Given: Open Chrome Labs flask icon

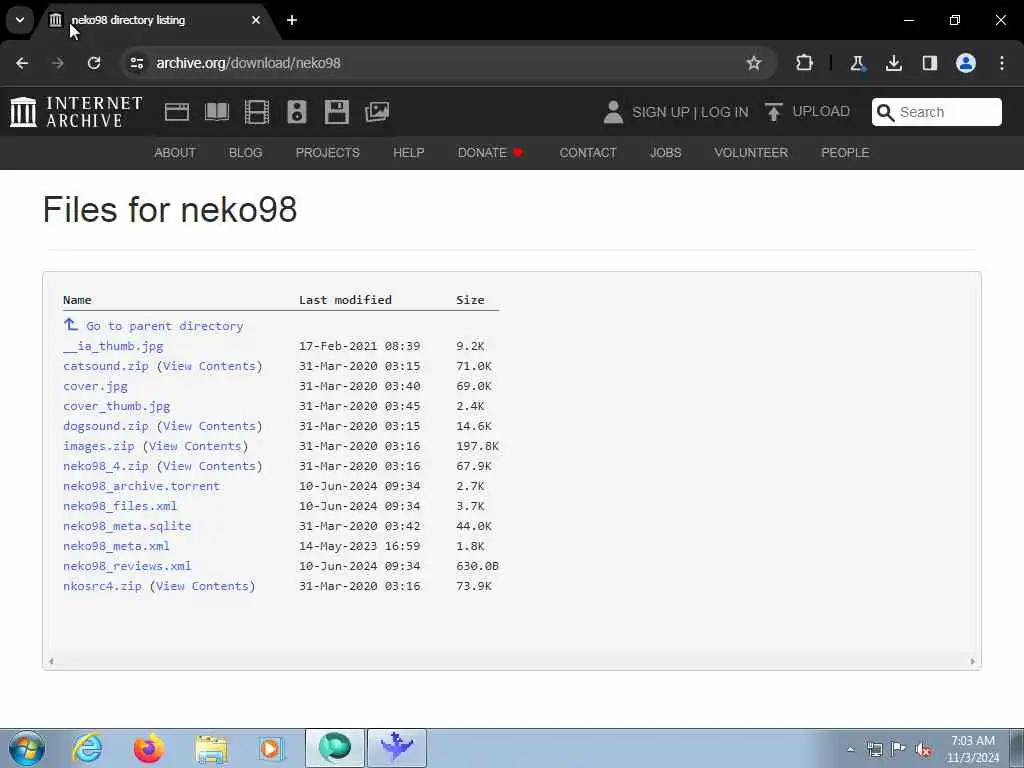Looking at the screenshot, I should click(x=857, y=63).
